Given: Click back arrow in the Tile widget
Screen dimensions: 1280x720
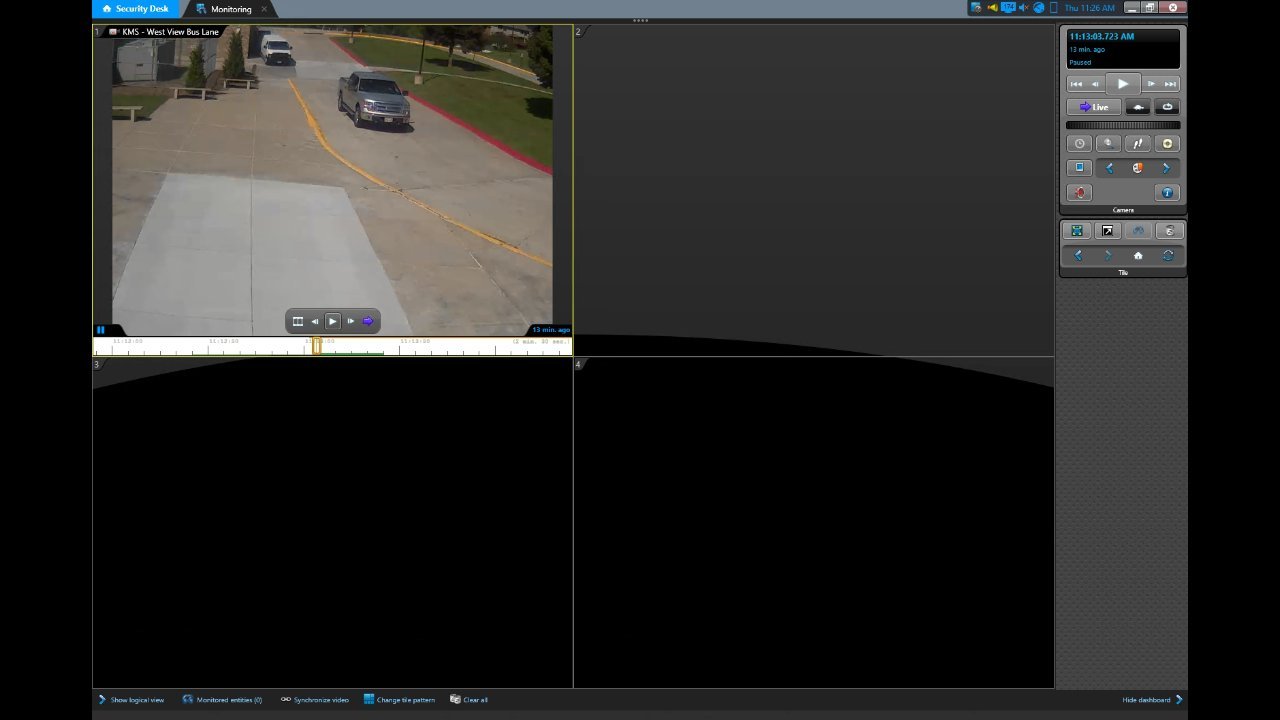Looking at the screenshot, I should coord(1078,256).
